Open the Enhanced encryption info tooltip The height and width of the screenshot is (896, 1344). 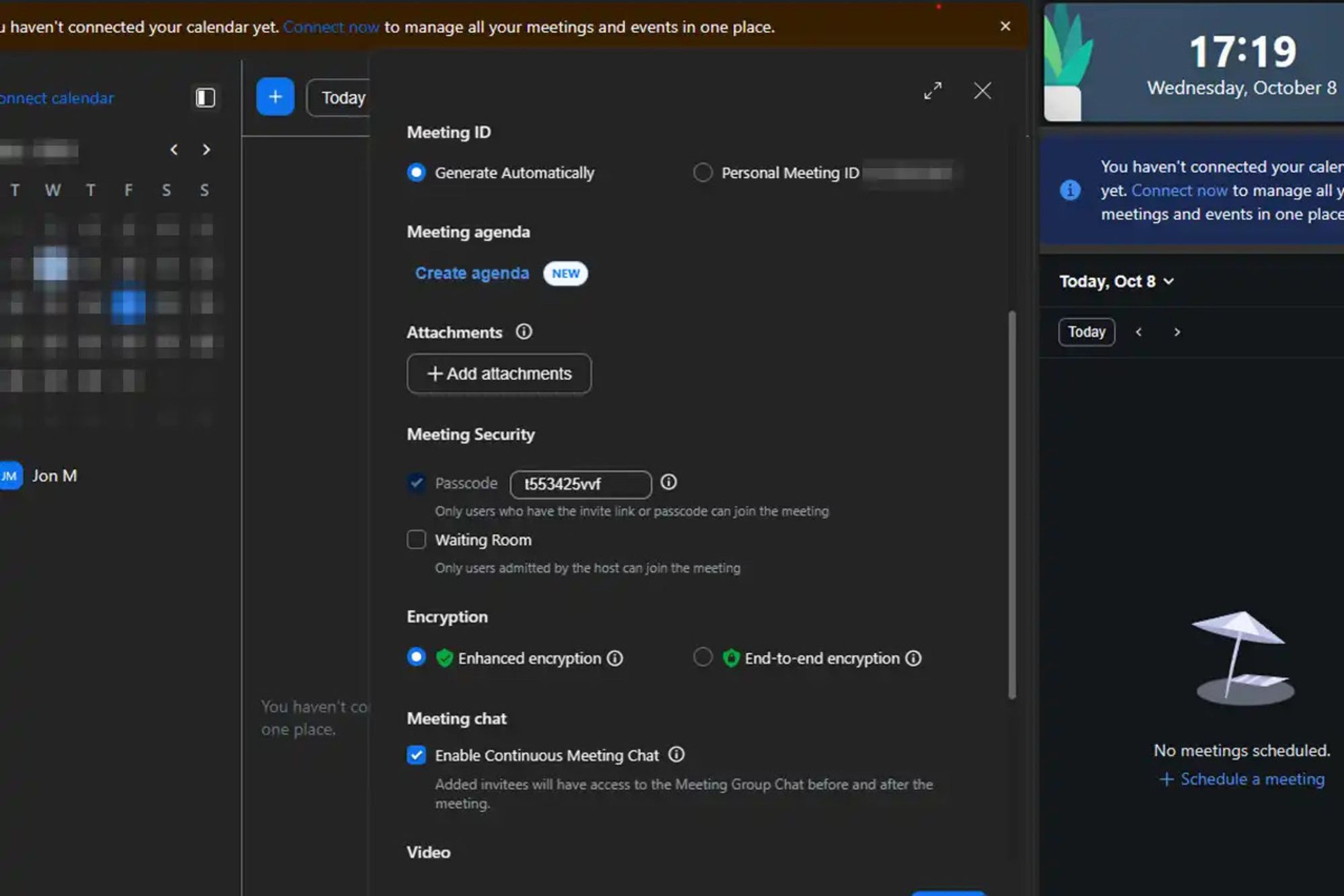[615, 658]
